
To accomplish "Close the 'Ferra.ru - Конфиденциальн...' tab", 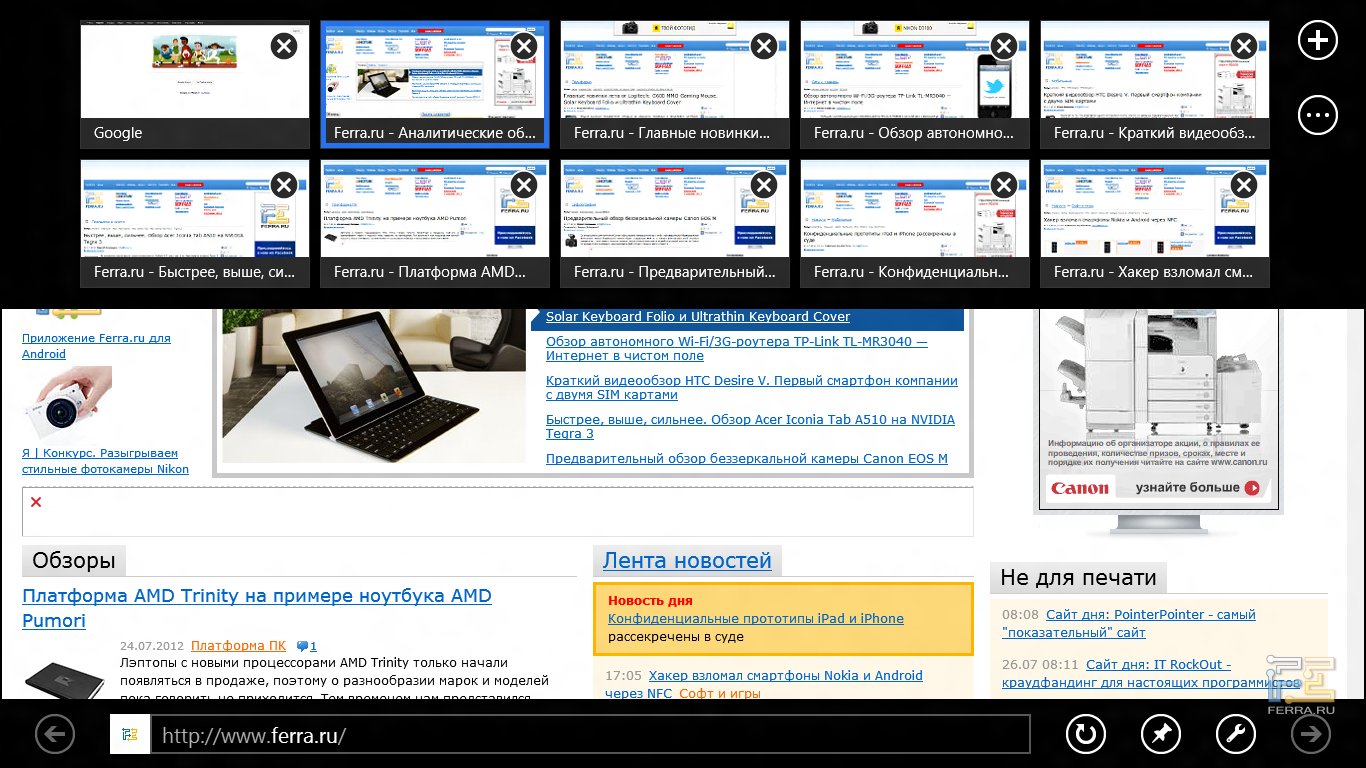I will 1004,185.
